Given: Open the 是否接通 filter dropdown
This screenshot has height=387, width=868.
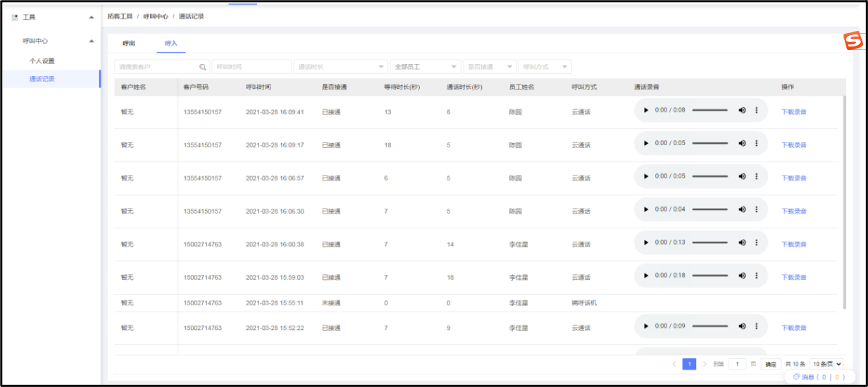Looking at the screenshot, I should coord(490,67).
